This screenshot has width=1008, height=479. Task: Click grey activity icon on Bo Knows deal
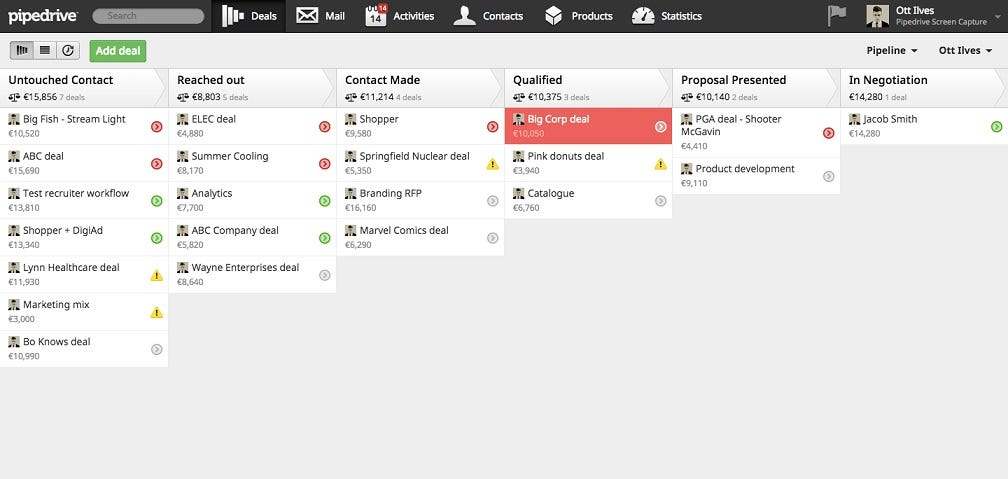coord(156,349)
